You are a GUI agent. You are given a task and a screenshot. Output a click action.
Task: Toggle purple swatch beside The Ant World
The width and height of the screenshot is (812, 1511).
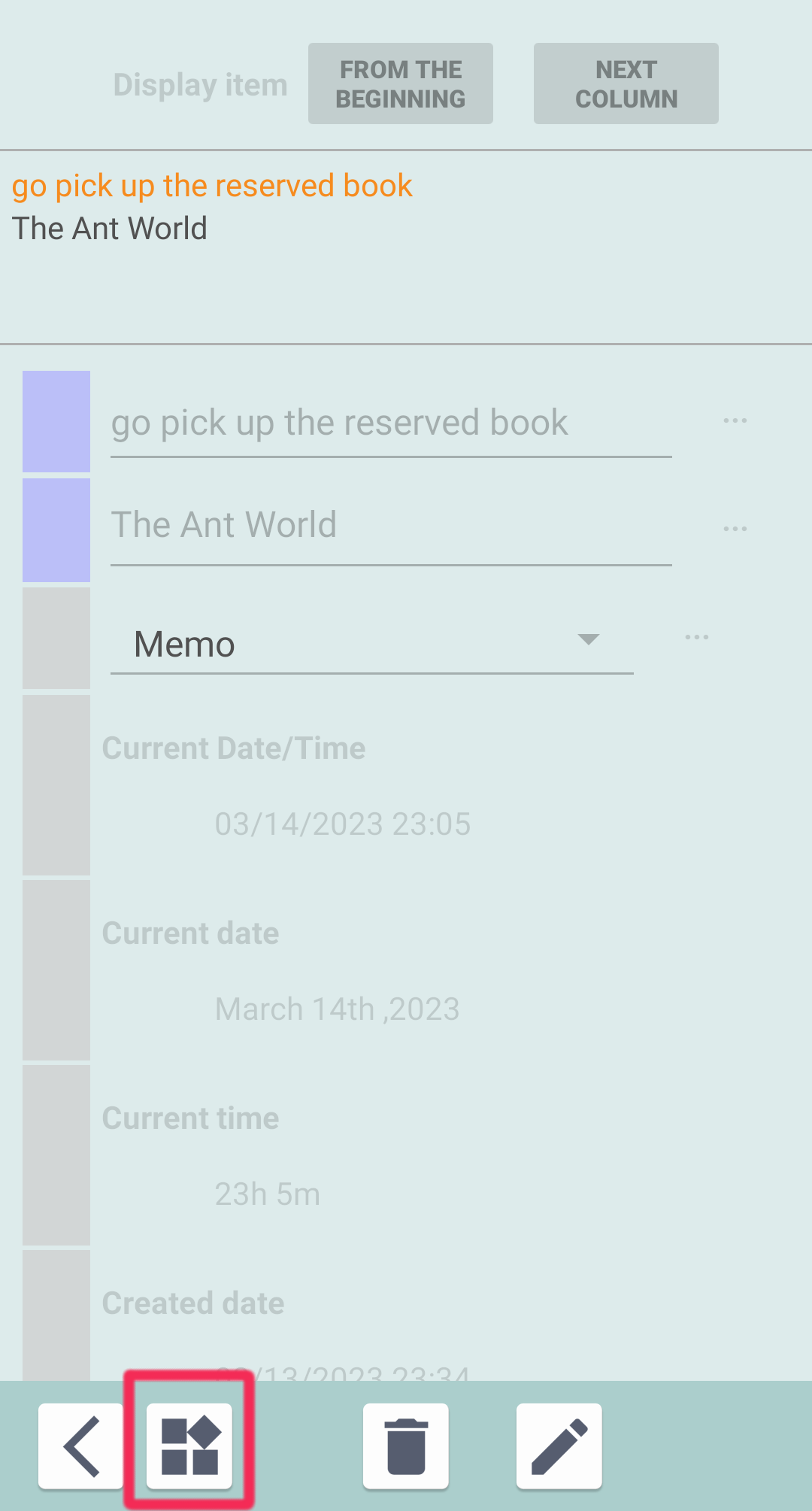56,529
